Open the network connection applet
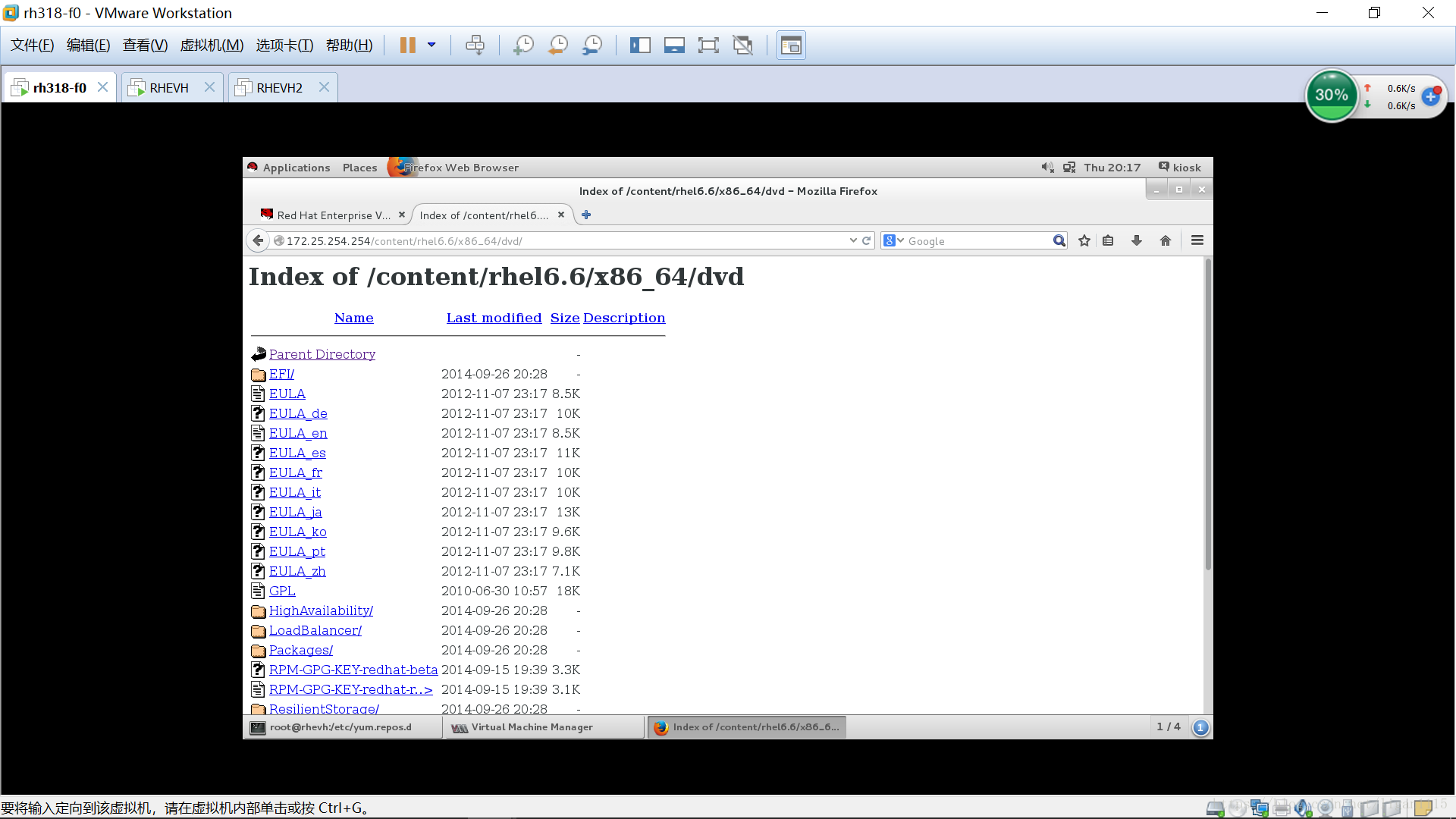This screenshot has height=819, width=1456. pos(1069,168)
